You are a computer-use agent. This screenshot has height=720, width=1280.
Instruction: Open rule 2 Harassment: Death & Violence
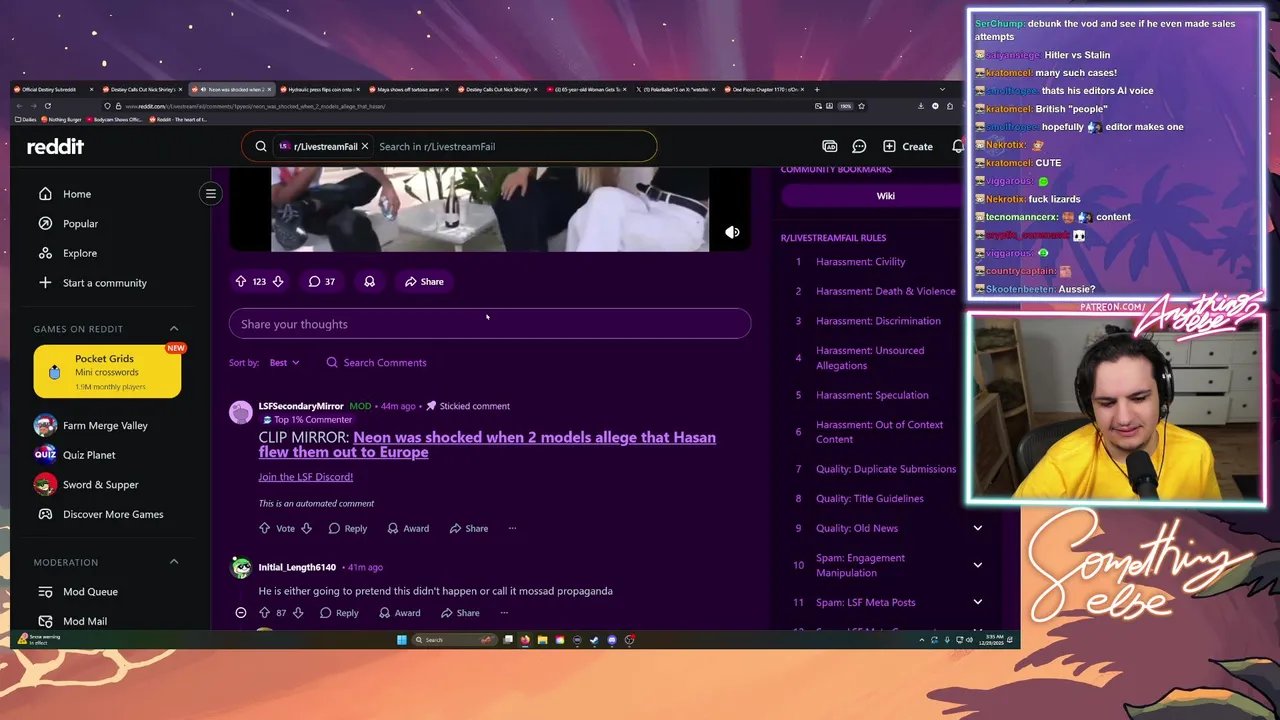tap(885, 291)
